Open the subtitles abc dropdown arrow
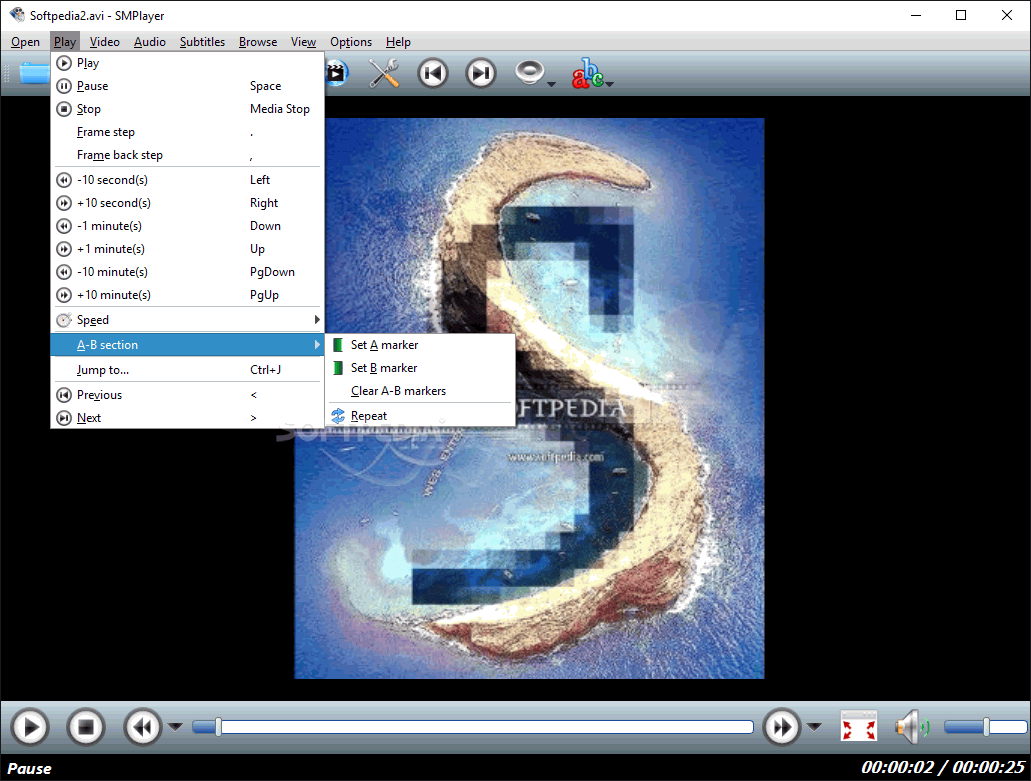Image resolution: width=1031 pixels, height=781 pixels. (610, 84)
